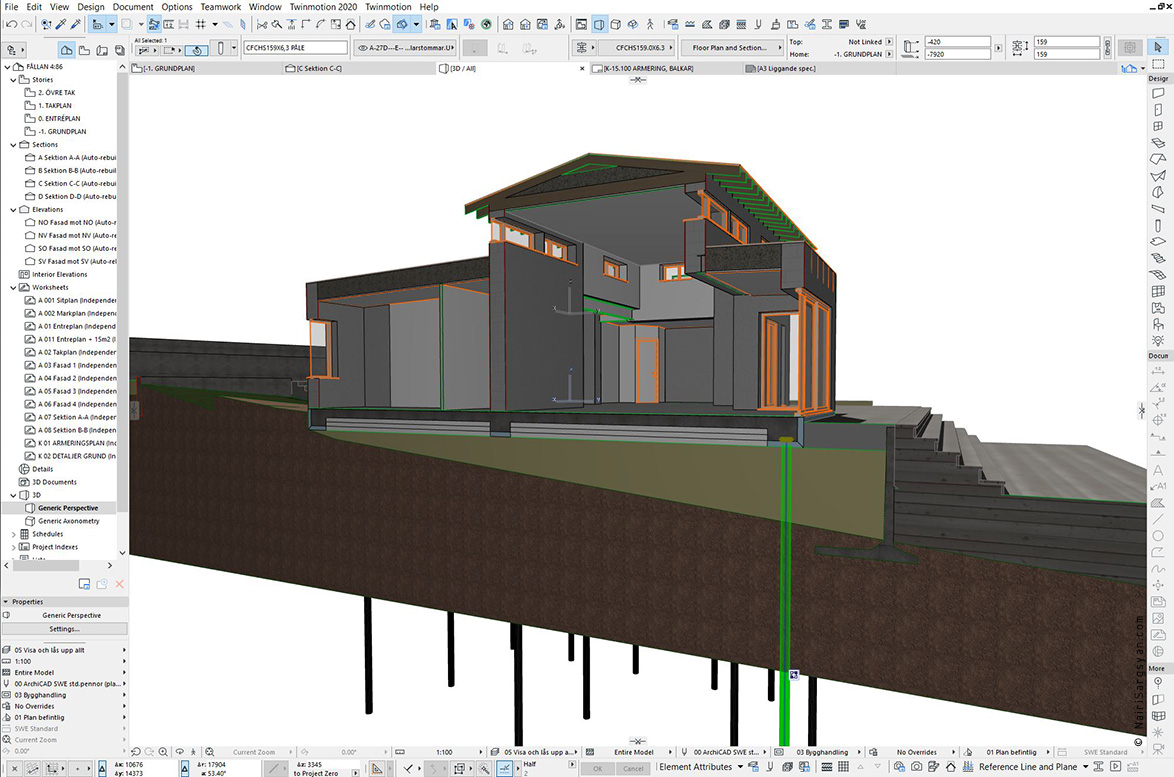Click the OK button in bottom bar
The image size is (1174, 777).
[597, 768]
